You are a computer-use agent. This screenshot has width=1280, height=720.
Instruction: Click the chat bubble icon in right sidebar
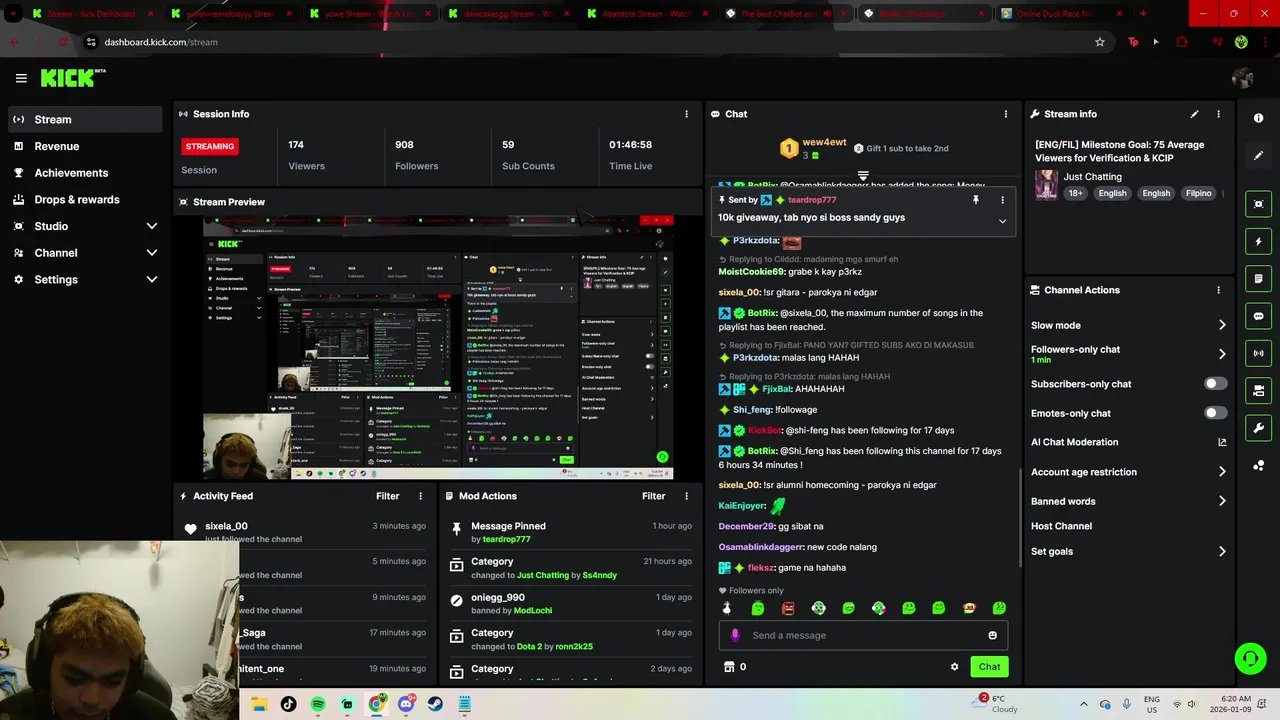click(1258, 316)
